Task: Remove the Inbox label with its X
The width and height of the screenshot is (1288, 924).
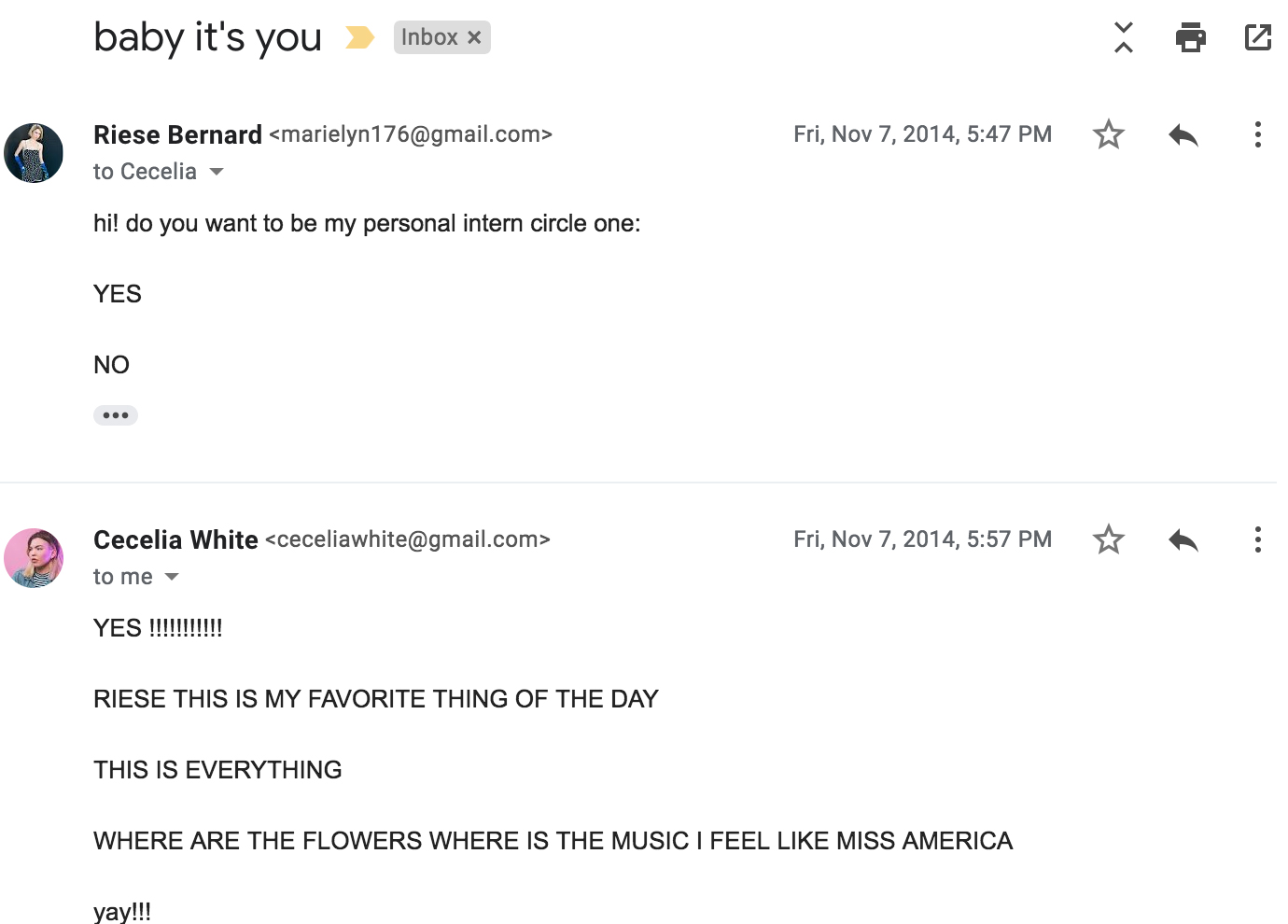Action: click(x=474, y=37)
